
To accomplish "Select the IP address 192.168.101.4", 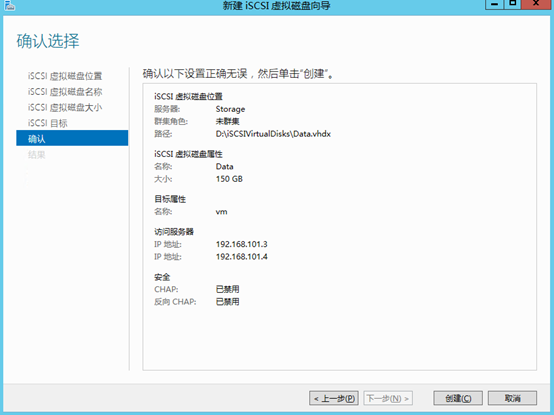I will (x=242, y=256).
